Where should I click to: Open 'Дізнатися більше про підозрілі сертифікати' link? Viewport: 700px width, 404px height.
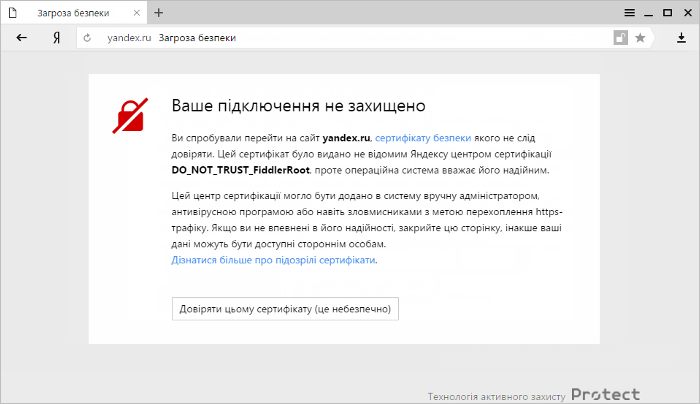click(273, 260)
